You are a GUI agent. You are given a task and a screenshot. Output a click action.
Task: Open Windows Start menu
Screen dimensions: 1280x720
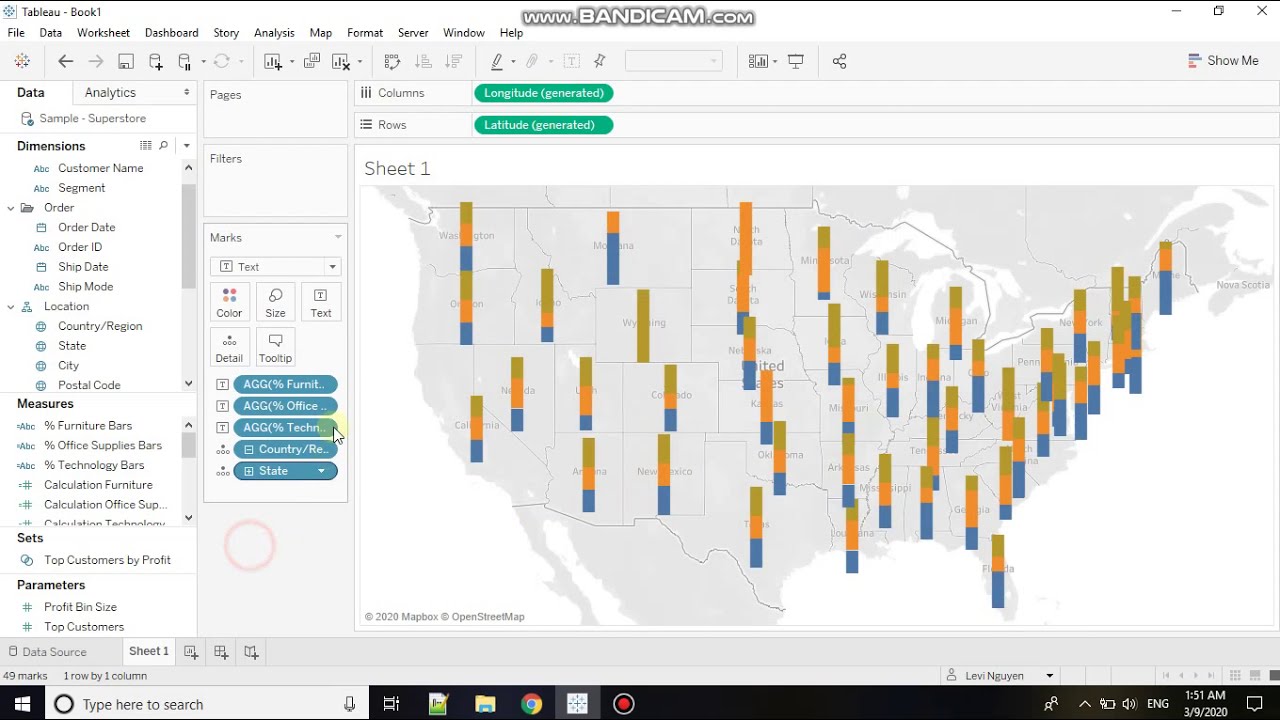coord(22,704)
